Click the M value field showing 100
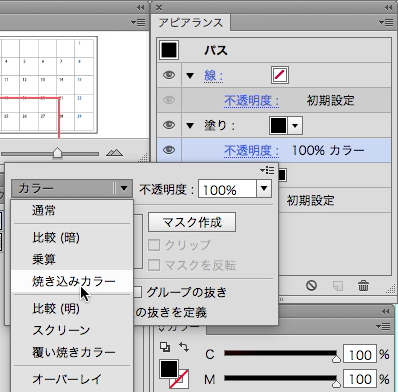The width and height of the screenshot is (398, 392). (x=360, y=379)
